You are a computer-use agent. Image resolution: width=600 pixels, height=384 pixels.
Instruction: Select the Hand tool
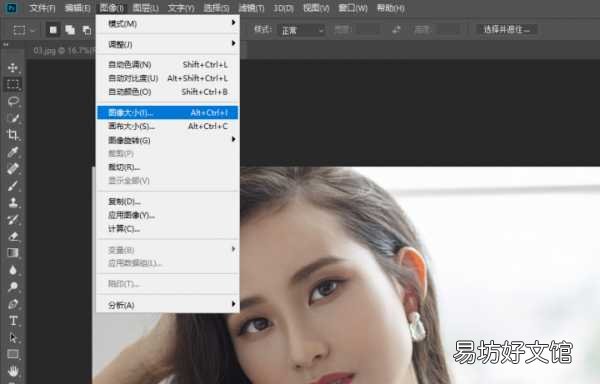point(13,371)
